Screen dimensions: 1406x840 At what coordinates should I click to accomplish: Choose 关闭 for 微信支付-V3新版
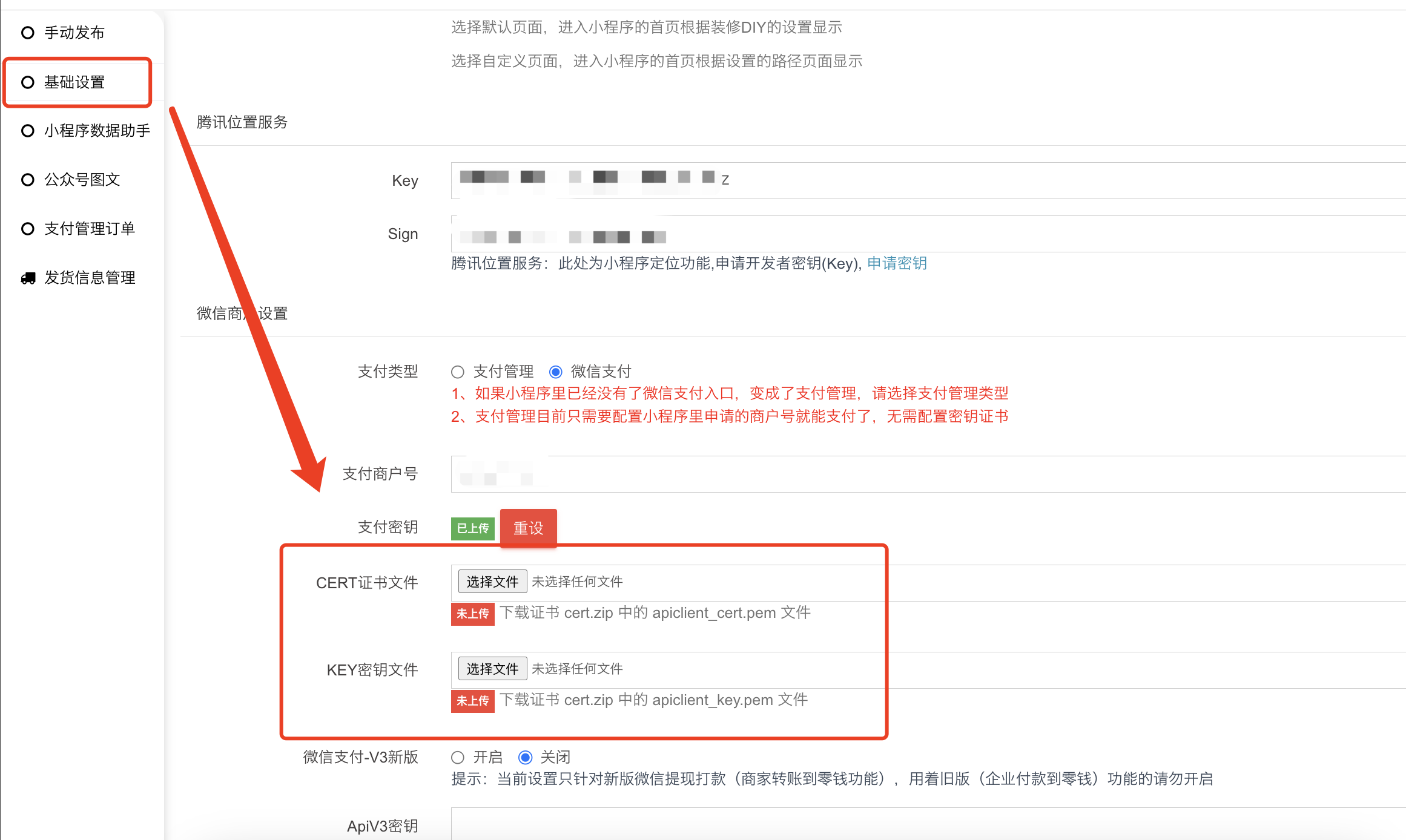tap(525, 758)
